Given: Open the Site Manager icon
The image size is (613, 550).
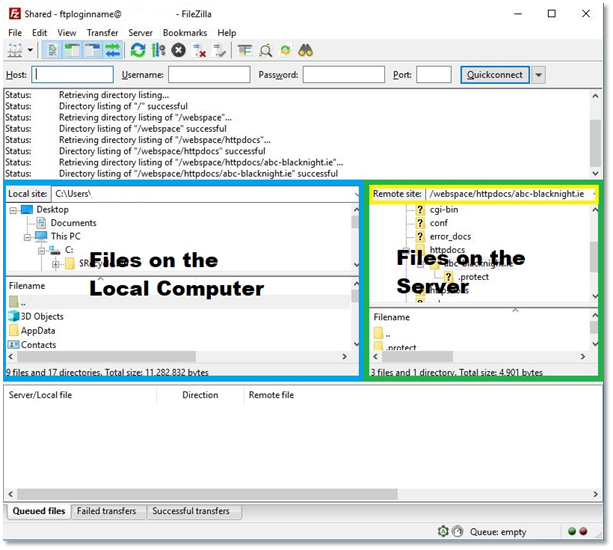Looking at the screenshot, I should (x=15, y=50).
